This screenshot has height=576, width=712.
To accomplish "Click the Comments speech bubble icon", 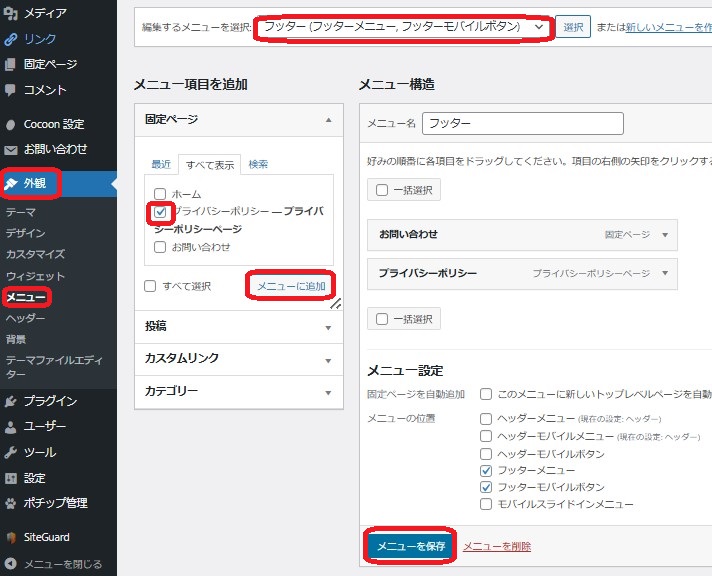I will pyautogui.click(x=10, y=90).
